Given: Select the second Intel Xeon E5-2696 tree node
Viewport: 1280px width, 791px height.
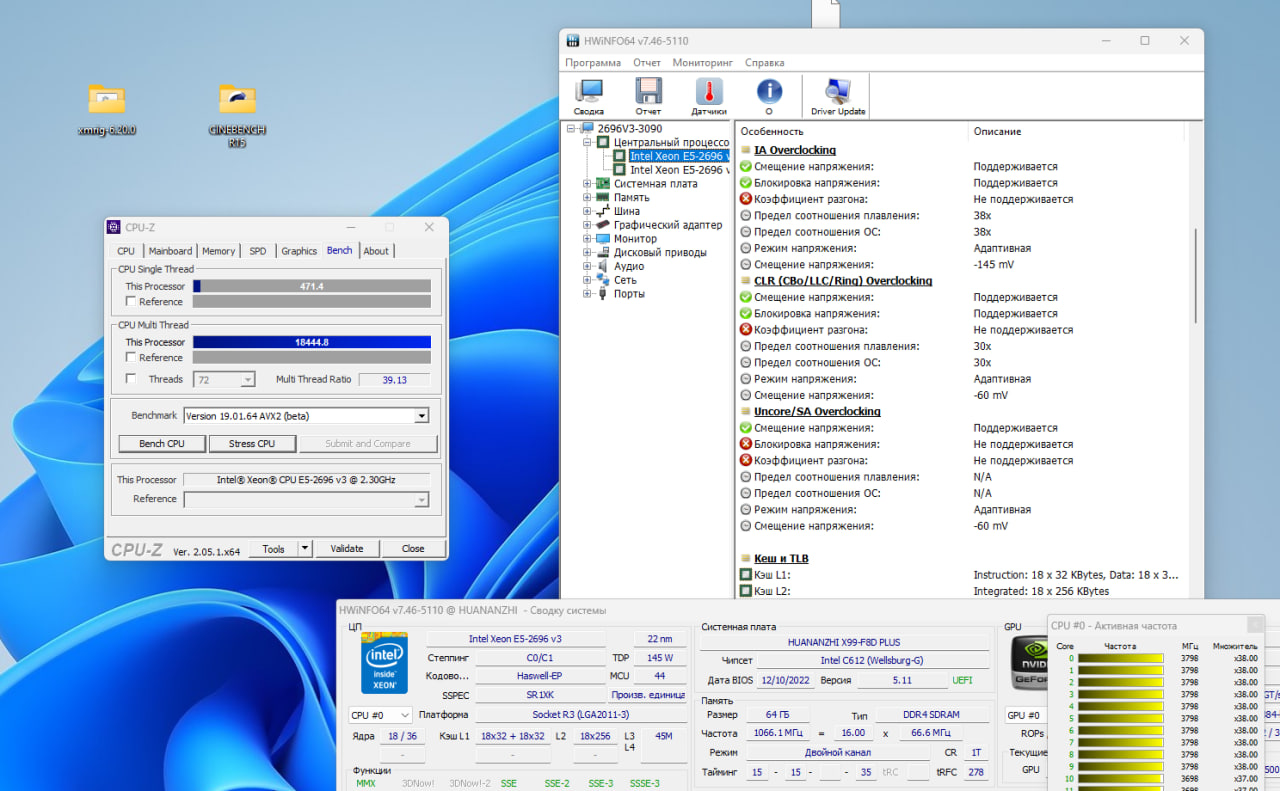Looking at the screenshot, I should coord(675,170).
